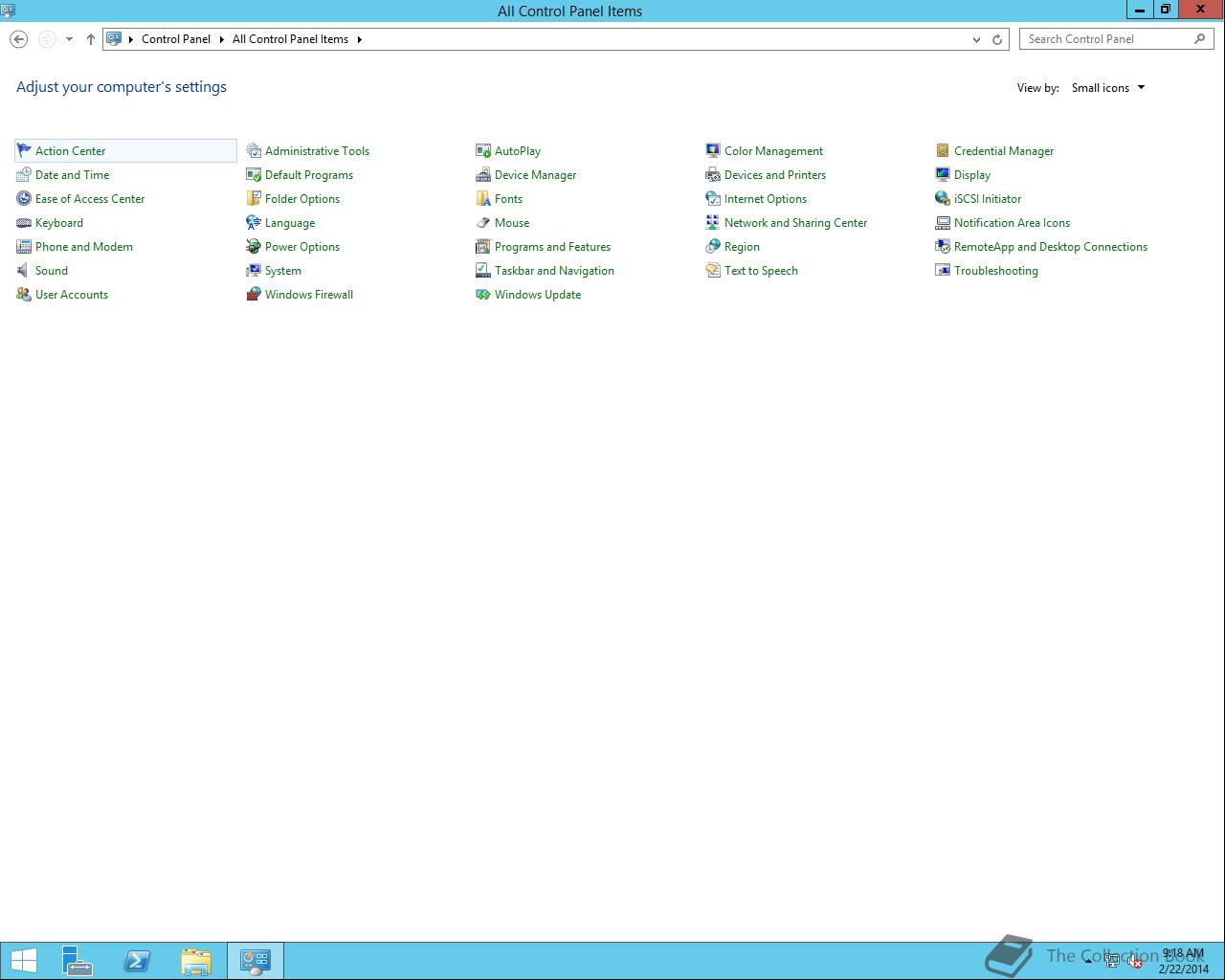Open the iSCSI Initiator icon

tap(943, 198)
